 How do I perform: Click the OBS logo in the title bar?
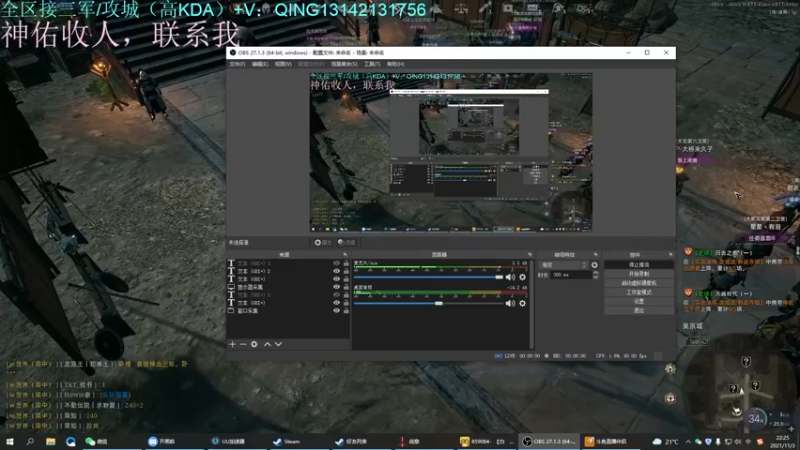tap(233, 53)
